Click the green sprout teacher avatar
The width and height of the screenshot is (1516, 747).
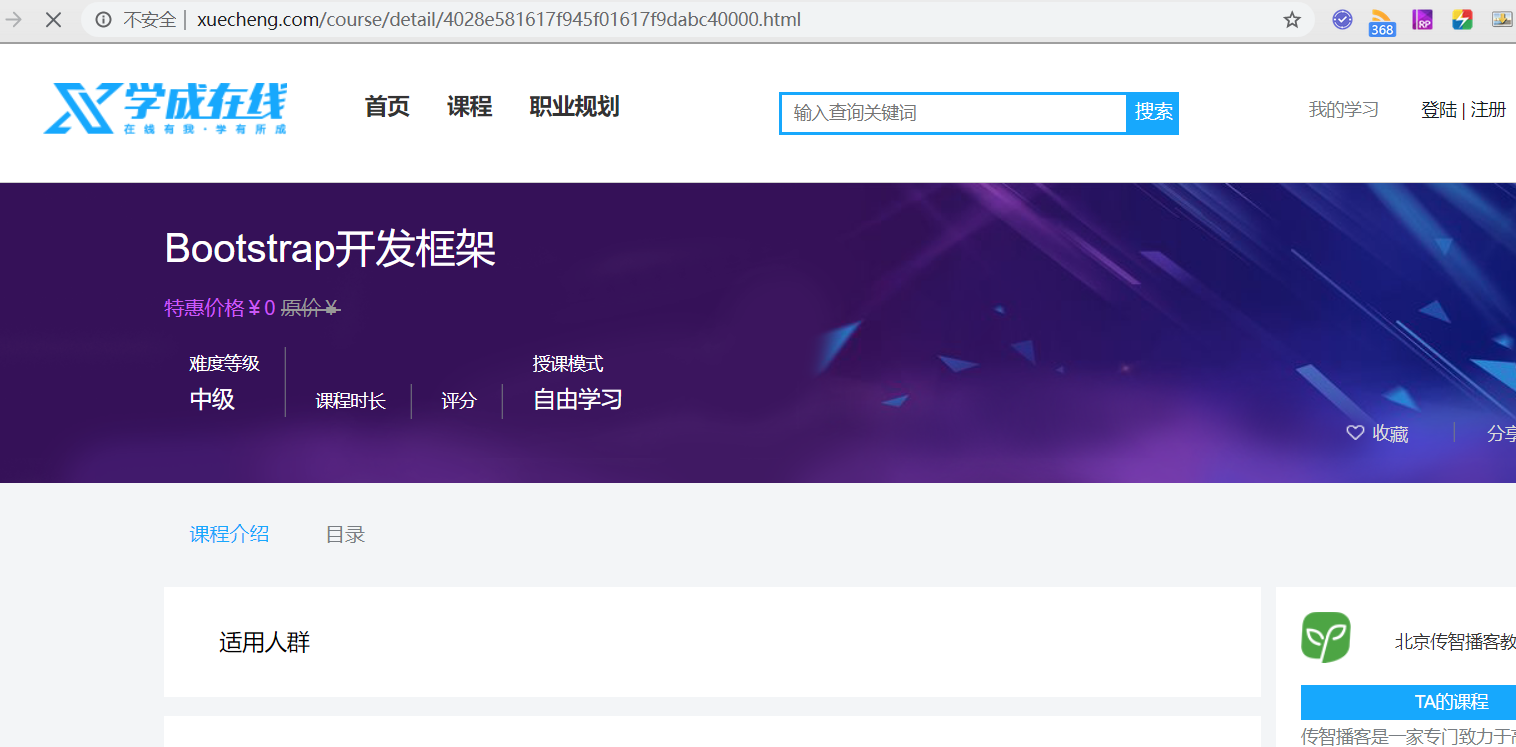click(1325, 637)
